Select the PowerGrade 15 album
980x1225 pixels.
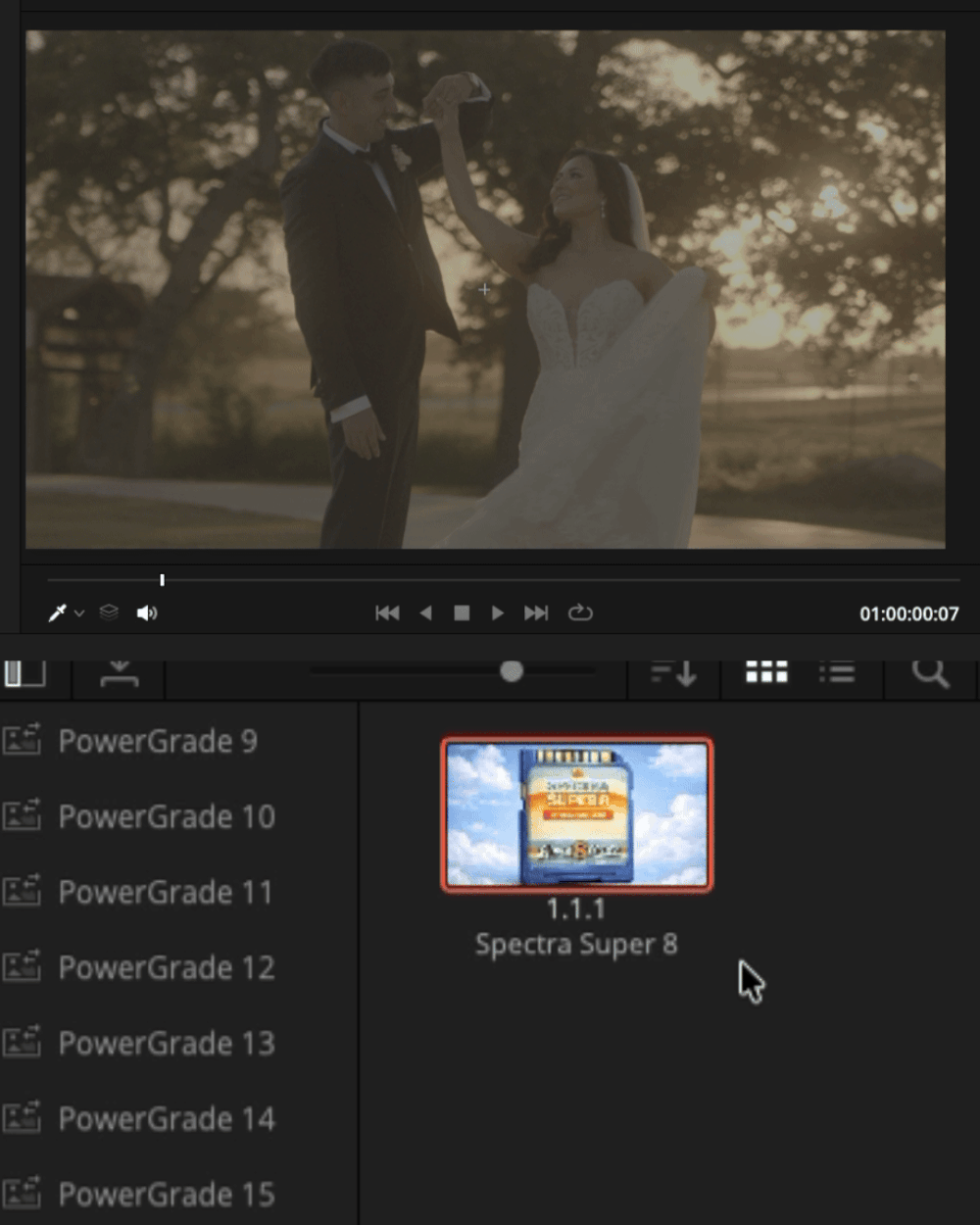tap(166, 1195)
